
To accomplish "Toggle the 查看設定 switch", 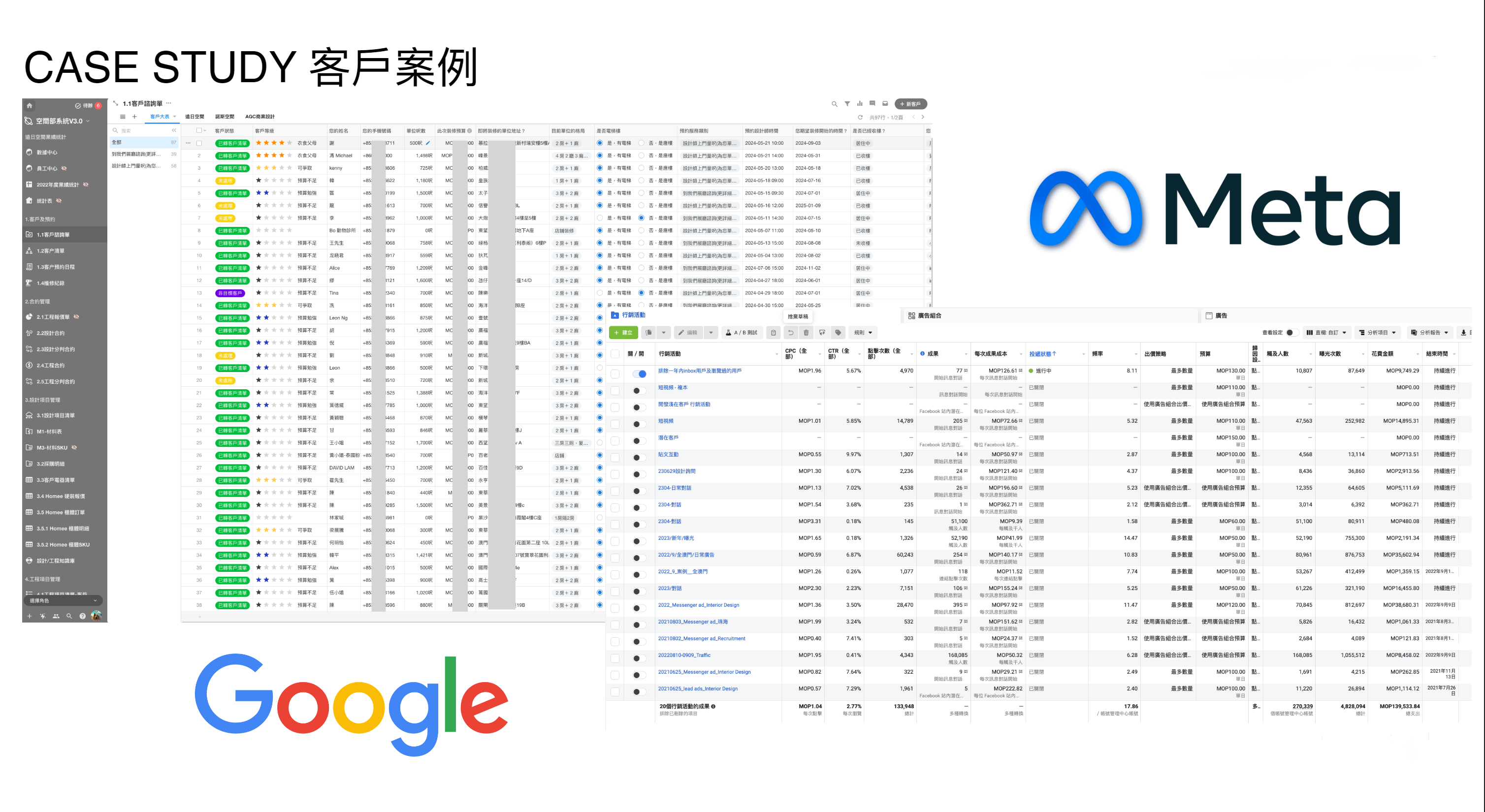I will [x=1292, y=333].
